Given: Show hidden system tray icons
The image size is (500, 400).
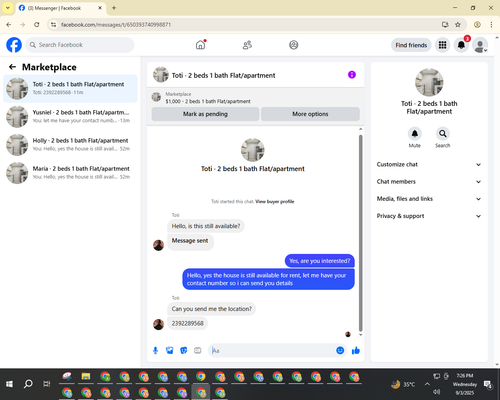Looking at the screenshot, I should coord(427,384).
